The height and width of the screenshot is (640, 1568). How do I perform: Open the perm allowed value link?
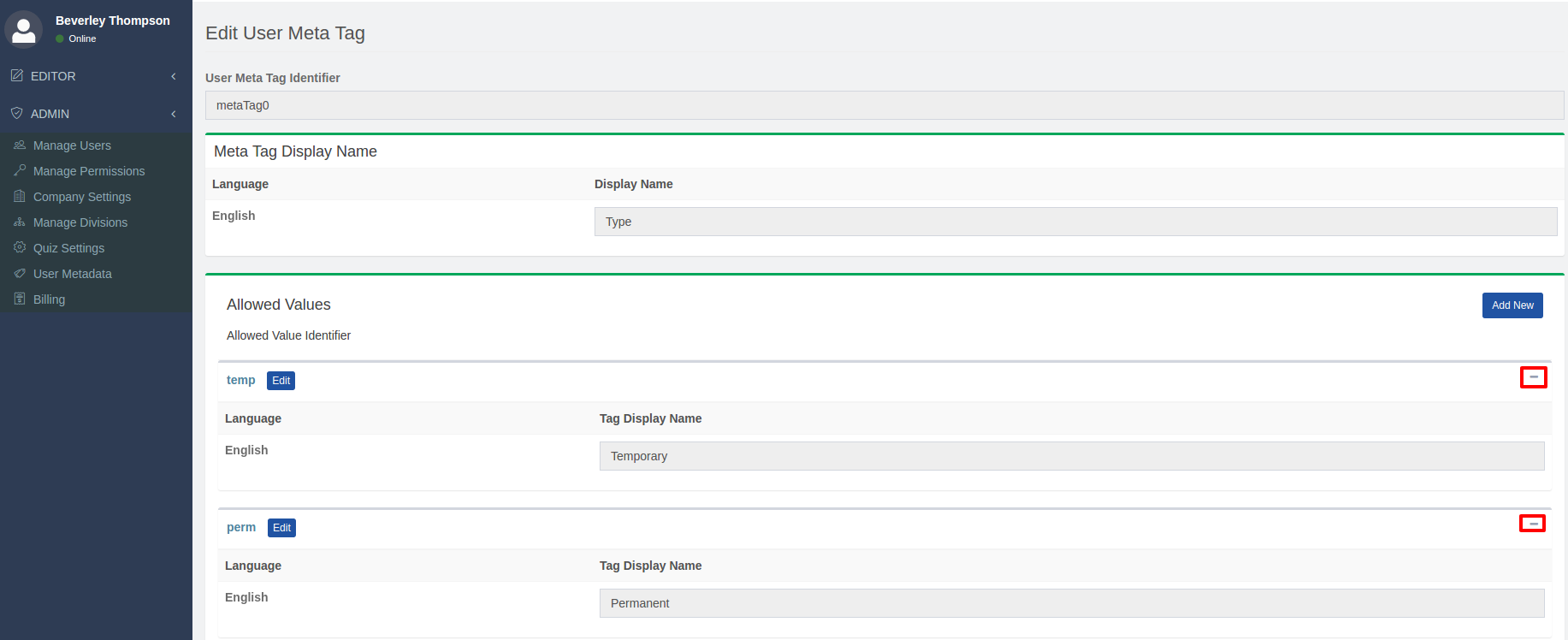(x=241, y=527)
